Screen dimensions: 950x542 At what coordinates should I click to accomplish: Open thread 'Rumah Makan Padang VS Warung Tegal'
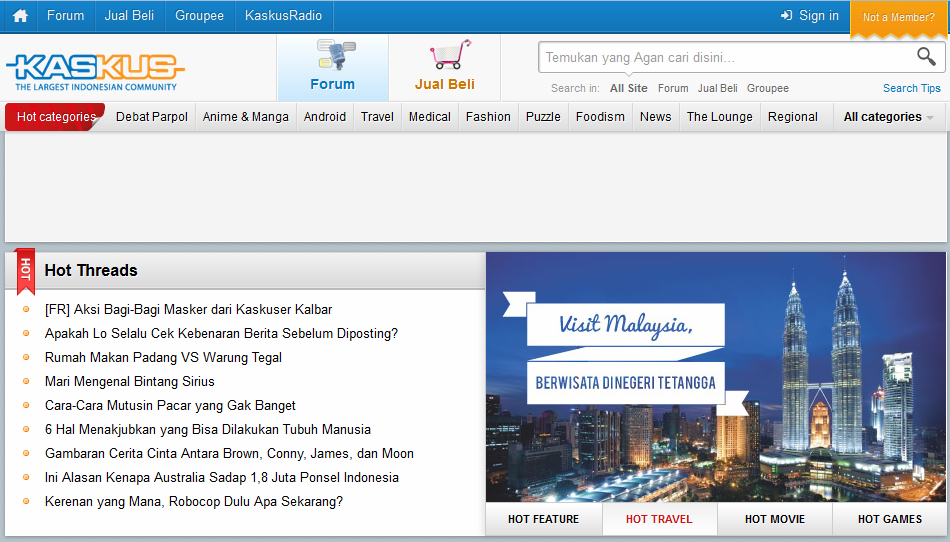[163, 357]
